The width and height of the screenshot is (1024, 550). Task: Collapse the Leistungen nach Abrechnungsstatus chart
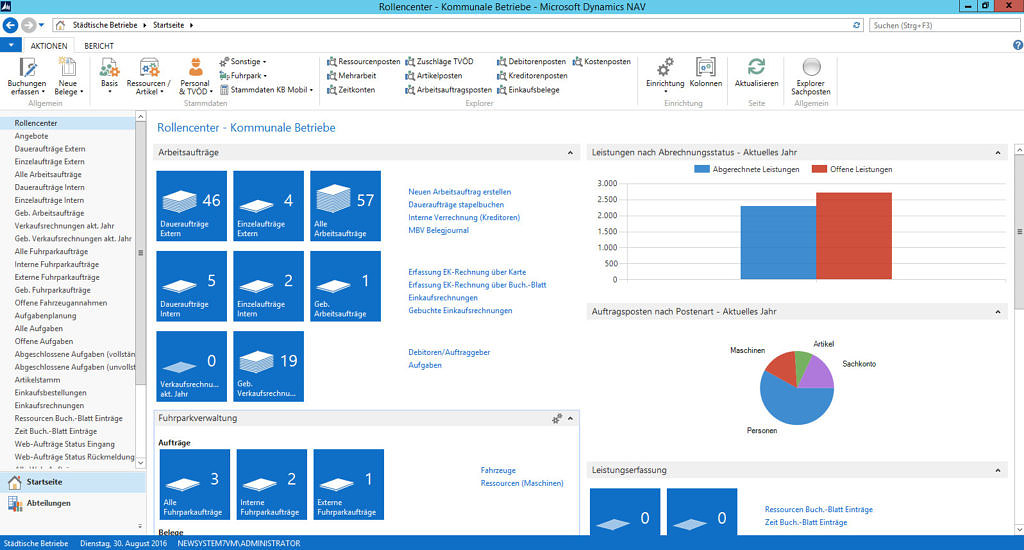coord(998,153)
